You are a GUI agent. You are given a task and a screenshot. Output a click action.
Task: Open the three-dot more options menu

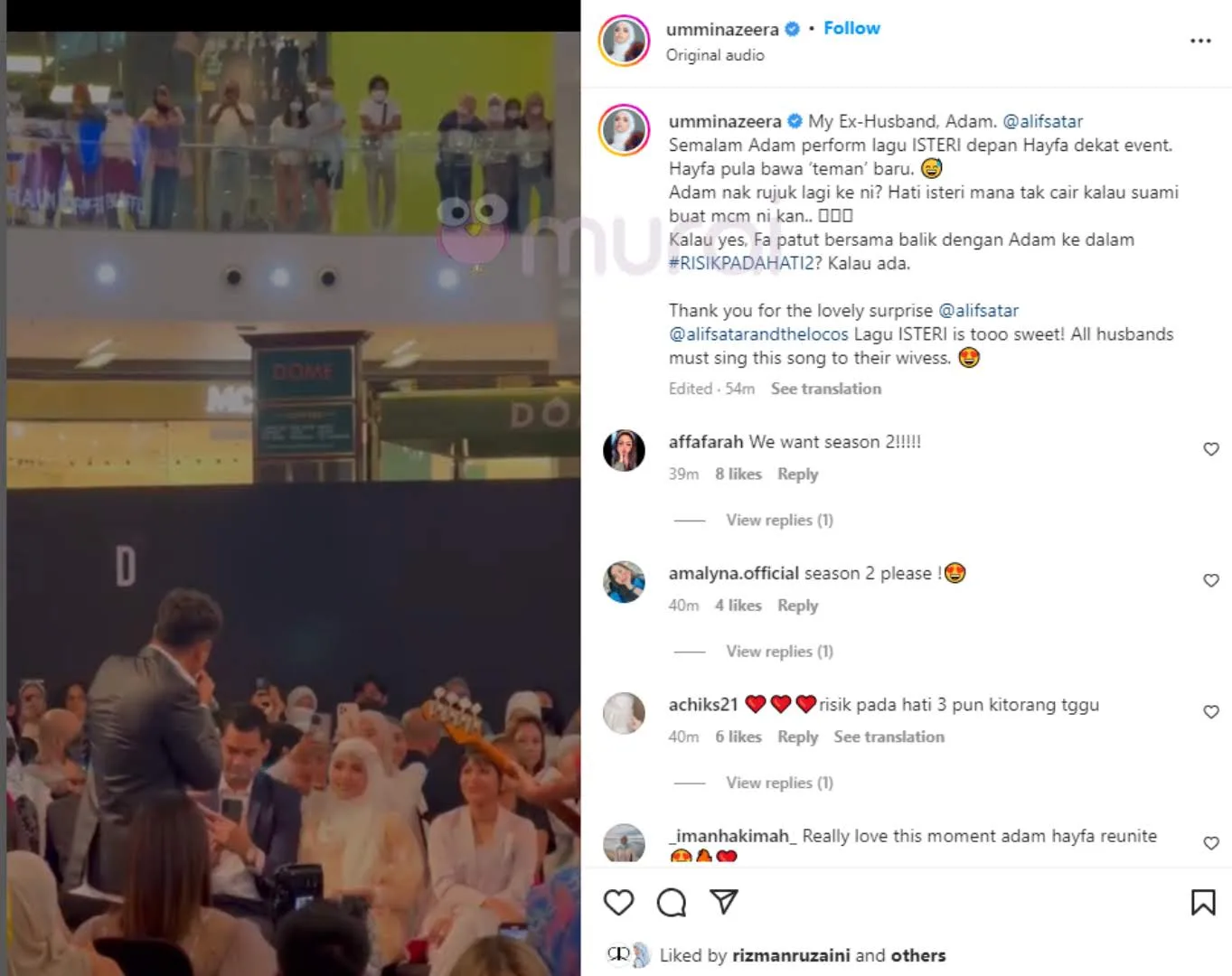[1200, 41]
